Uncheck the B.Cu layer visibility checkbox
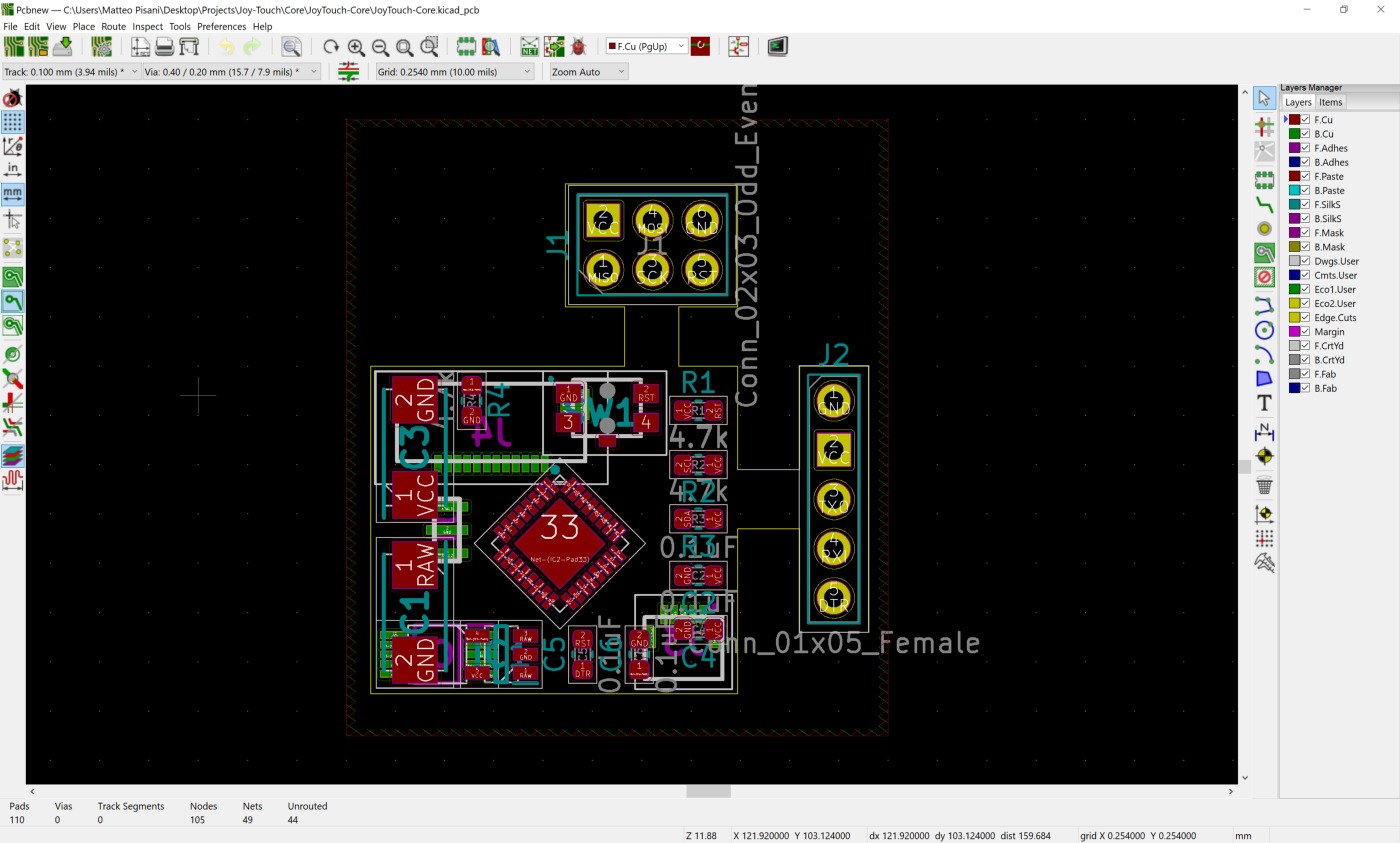This screenshot has height=843, width=1400. click(1306, 134)
